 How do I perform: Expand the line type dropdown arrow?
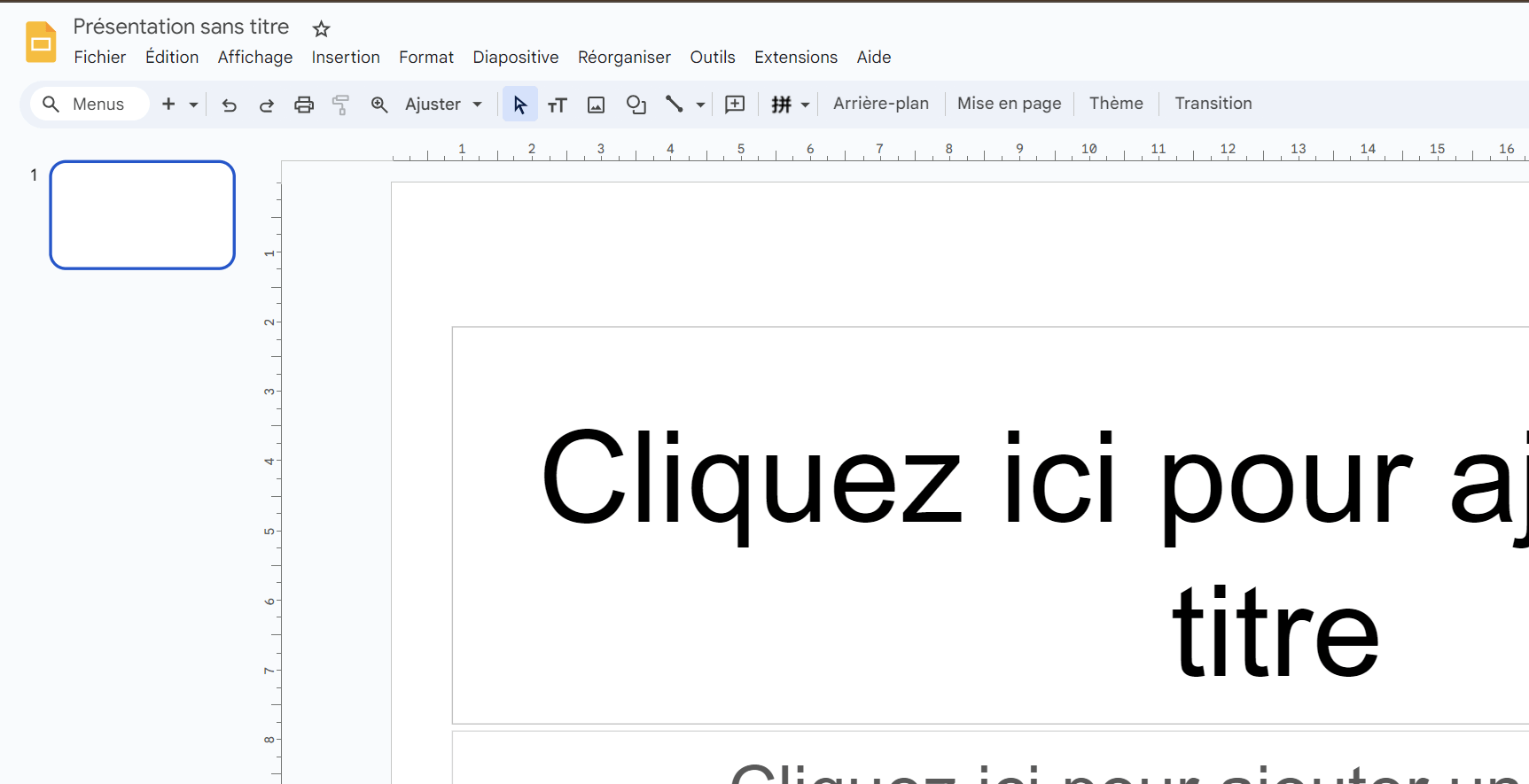(x=700, y=105)
